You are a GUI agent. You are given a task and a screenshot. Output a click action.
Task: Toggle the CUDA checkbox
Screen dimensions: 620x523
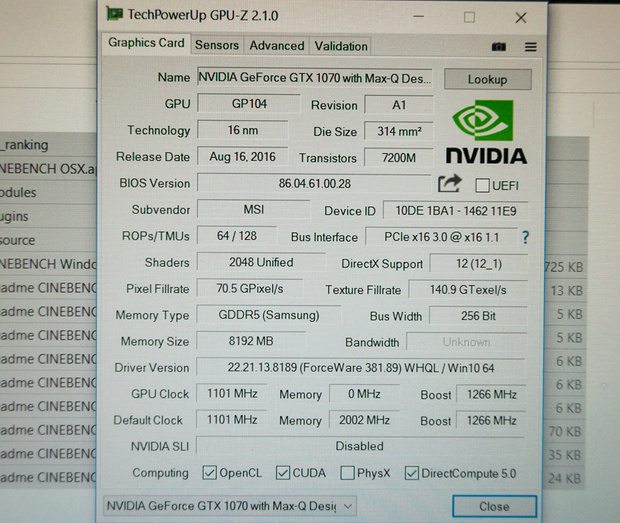click(x=283, y=473)
